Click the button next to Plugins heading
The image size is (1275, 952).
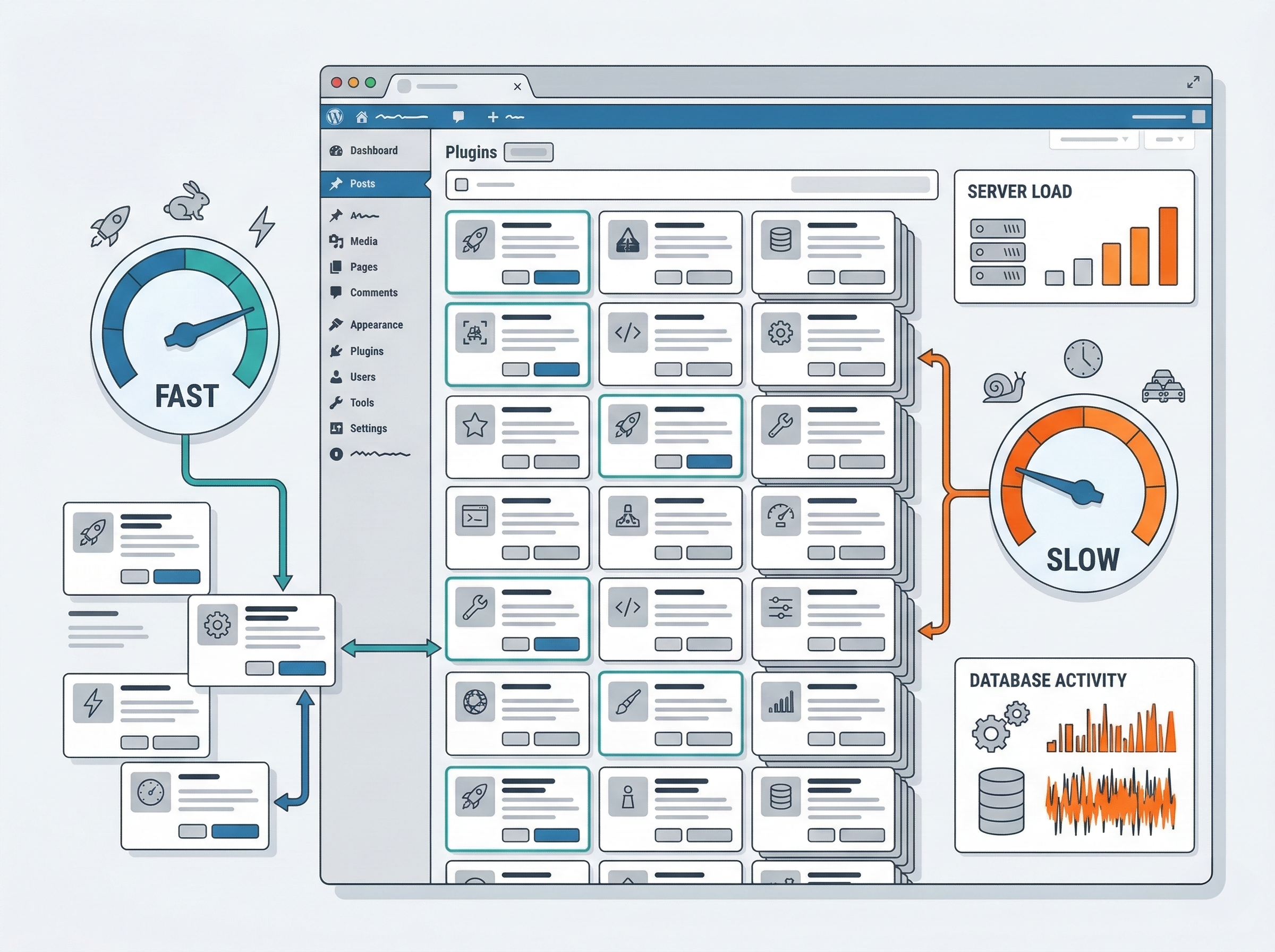tap(528, 152)
